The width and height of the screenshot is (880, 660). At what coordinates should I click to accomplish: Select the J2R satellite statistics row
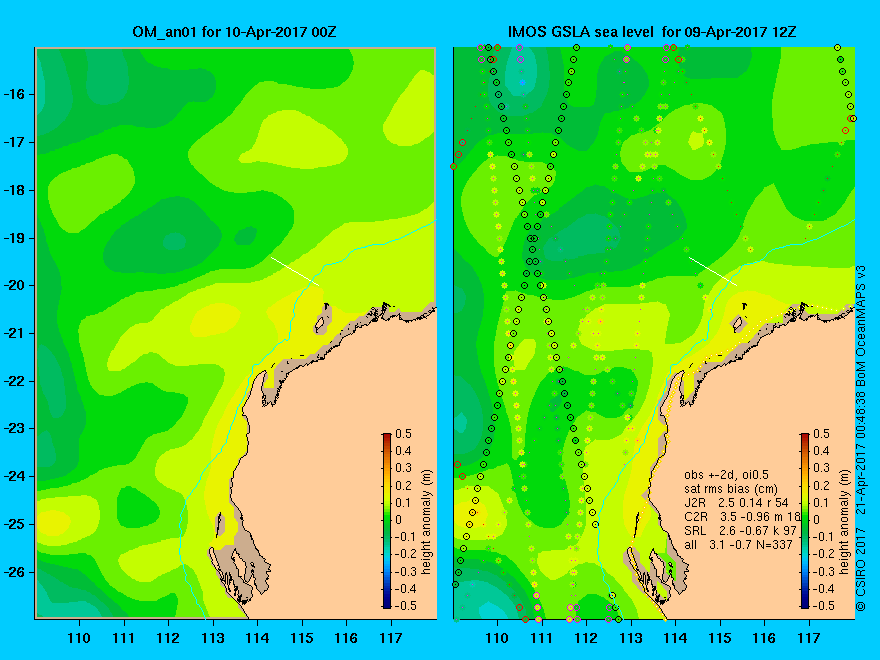click(x=736, y=503)
